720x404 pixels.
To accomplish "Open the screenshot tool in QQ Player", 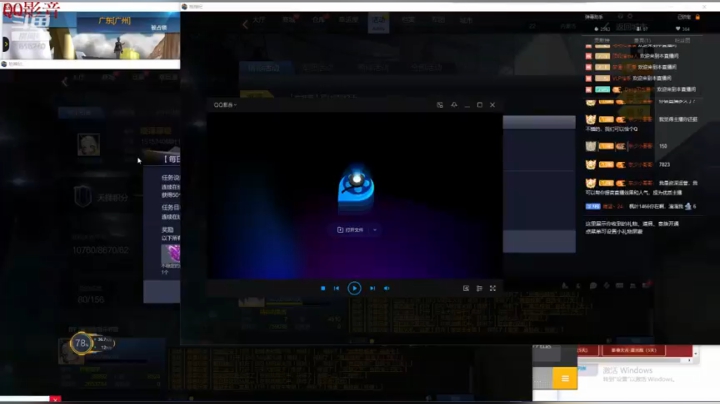I will (x=466, y=288).
